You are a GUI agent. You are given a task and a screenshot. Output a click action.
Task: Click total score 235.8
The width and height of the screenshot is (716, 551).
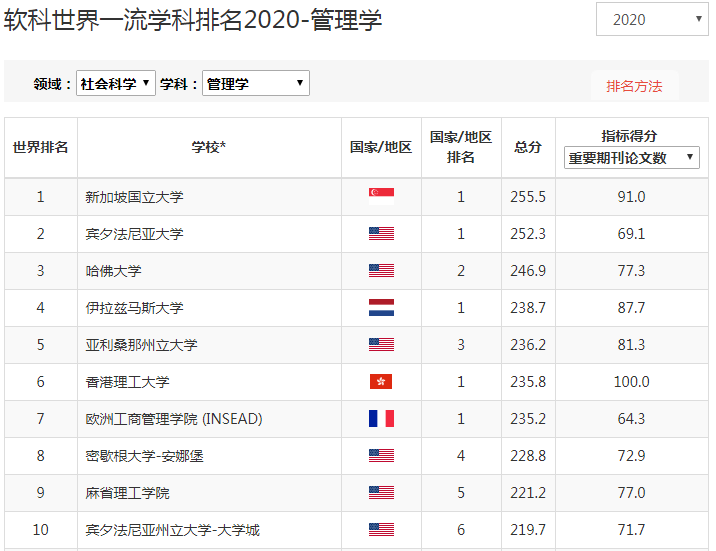pyautogui.click(x=528, y=382)
